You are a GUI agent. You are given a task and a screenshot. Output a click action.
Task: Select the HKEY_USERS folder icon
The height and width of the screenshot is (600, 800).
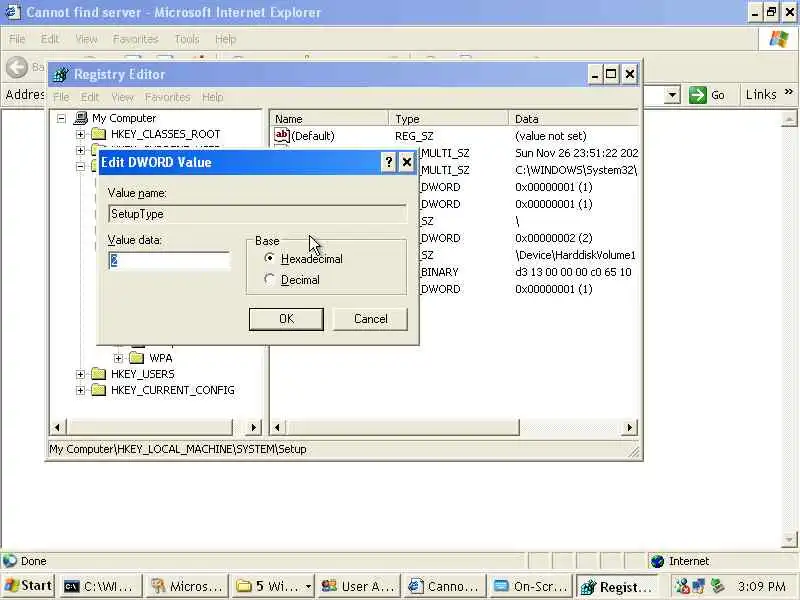coord(98,374)
